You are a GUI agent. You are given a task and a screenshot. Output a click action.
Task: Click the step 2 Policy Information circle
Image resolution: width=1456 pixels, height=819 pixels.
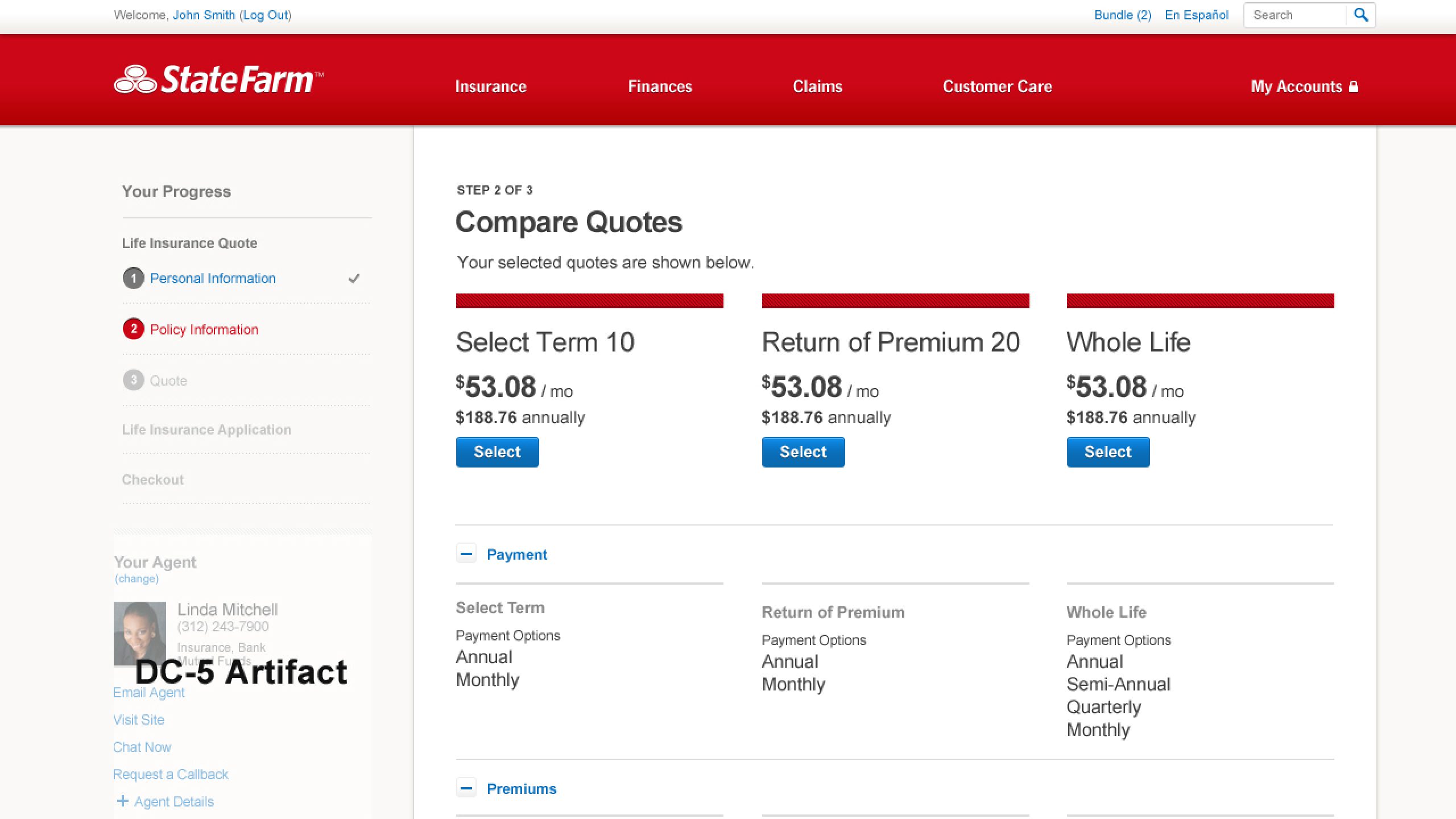(x=133, y=329)
